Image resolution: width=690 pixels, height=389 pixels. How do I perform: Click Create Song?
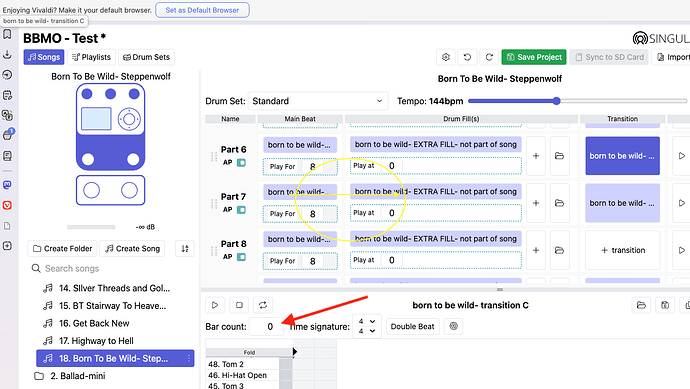(132, 249)
